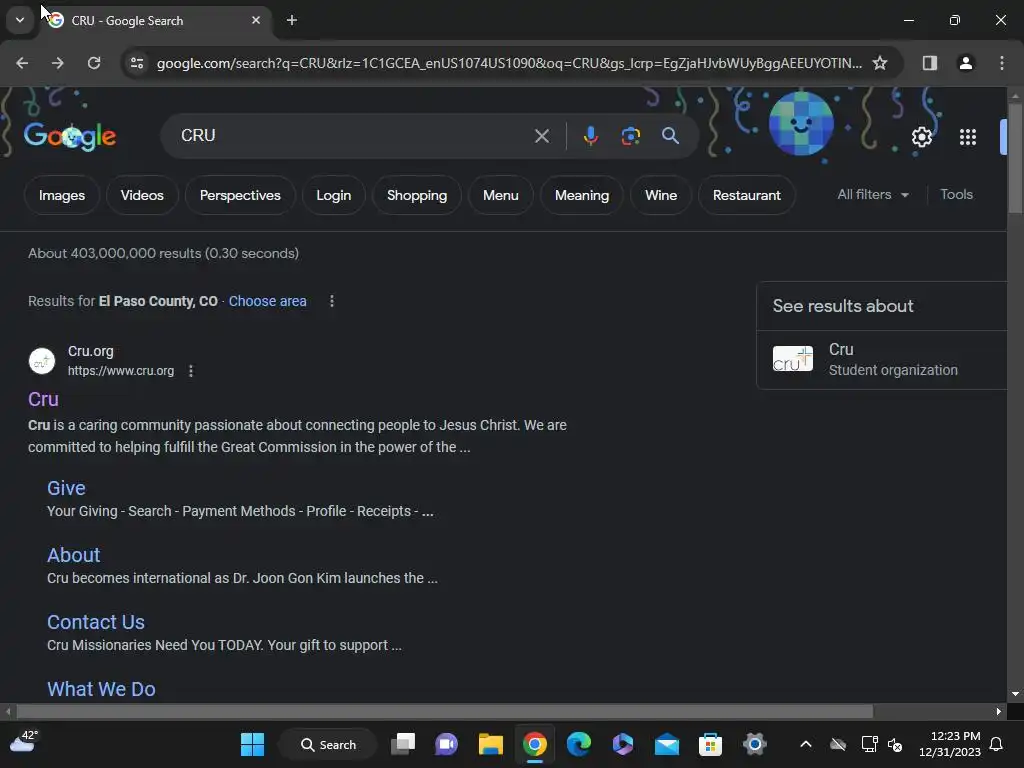
Task: Click Choose area link
Action: pyautogui.click(x=268, y=301)
